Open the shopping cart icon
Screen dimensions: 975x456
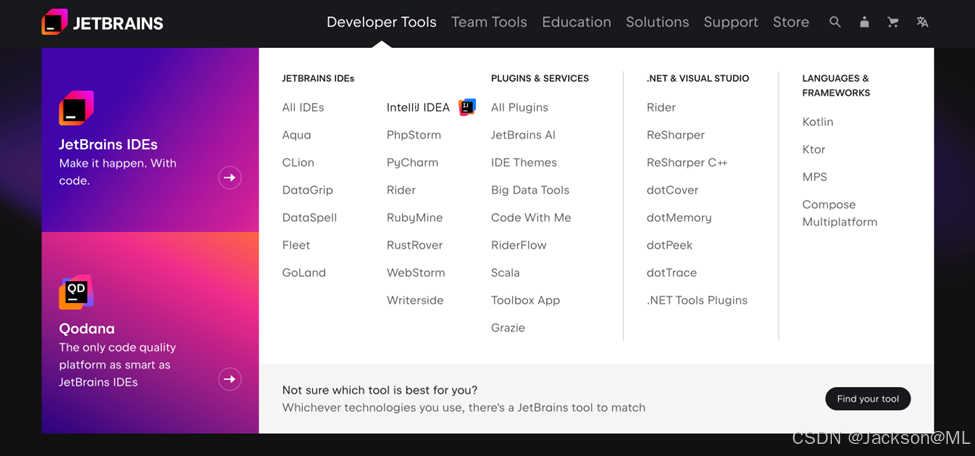[x=893, y=22]
